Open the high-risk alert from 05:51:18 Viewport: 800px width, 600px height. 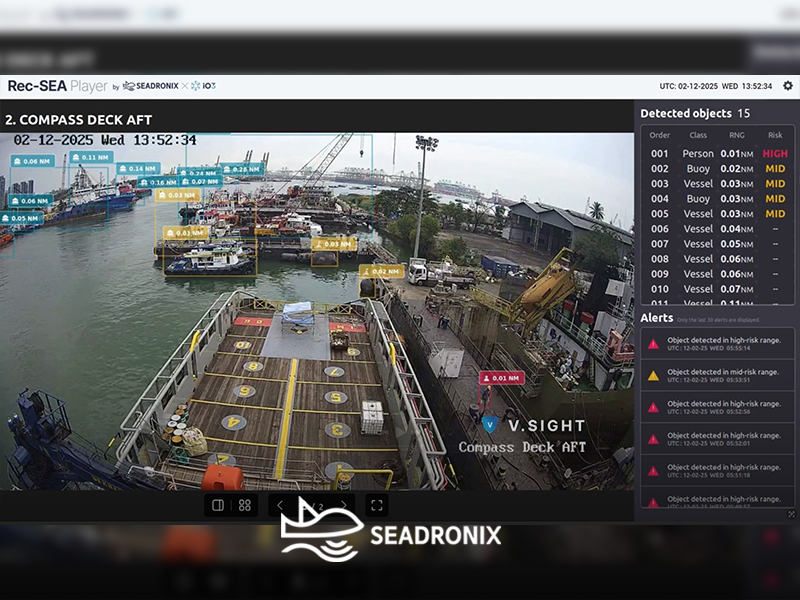click(717, 471)
